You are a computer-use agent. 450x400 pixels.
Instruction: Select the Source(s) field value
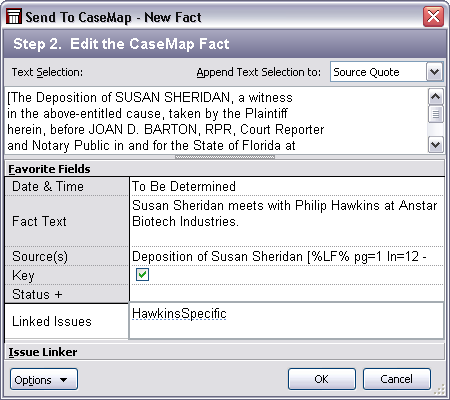[286, 256]
